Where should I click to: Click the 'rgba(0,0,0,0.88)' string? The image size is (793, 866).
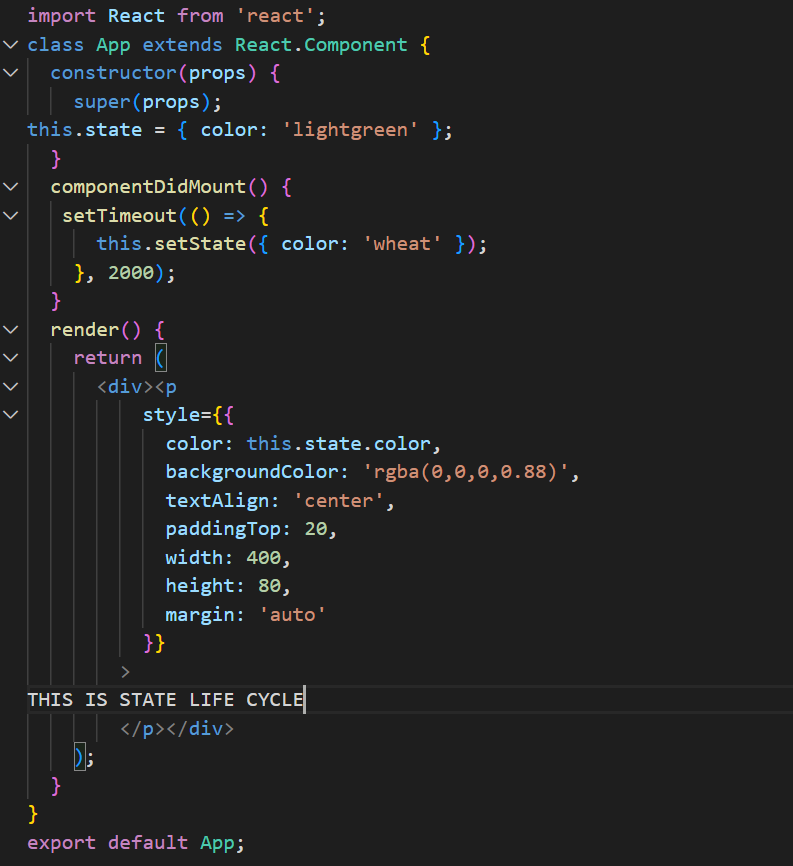point(466,472)
